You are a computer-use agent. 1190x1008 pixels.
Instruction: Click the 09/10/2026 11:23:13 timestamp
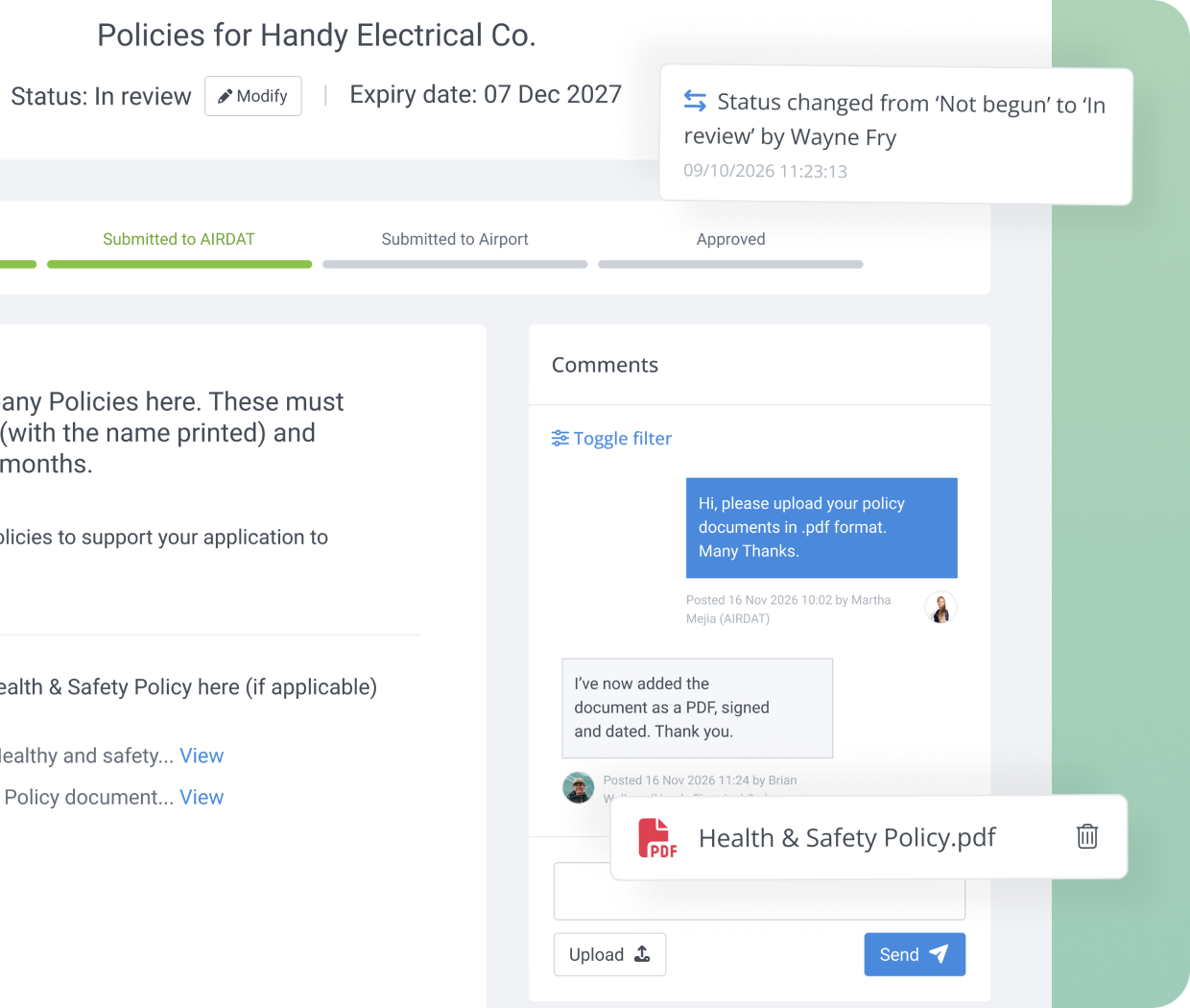click(x=765, y=171)
